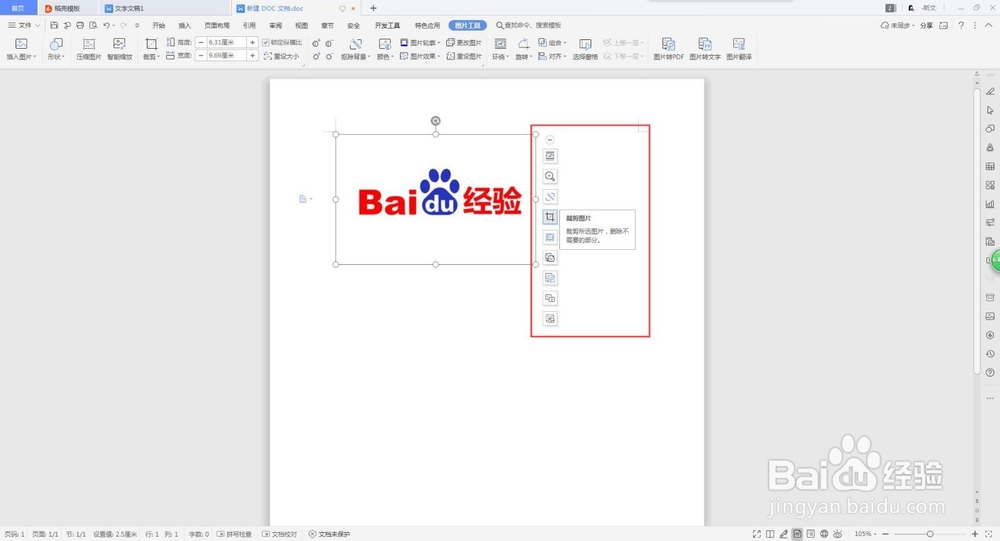Screen dimensions: 1000x541
Task: Select the 图片工具 picture tools tab
Action: pos(467,26)
